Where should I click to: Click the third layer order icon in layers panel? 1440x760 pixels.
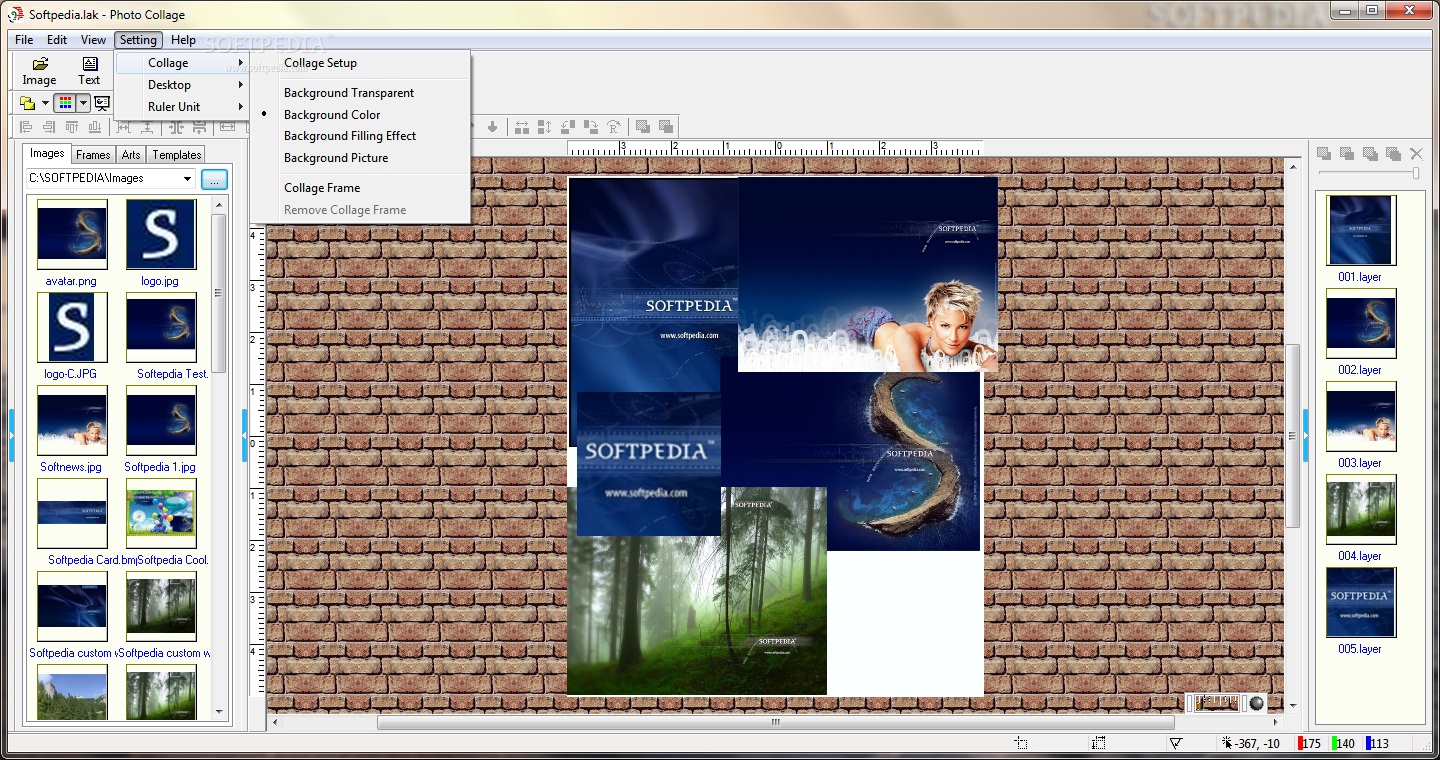1370,153
